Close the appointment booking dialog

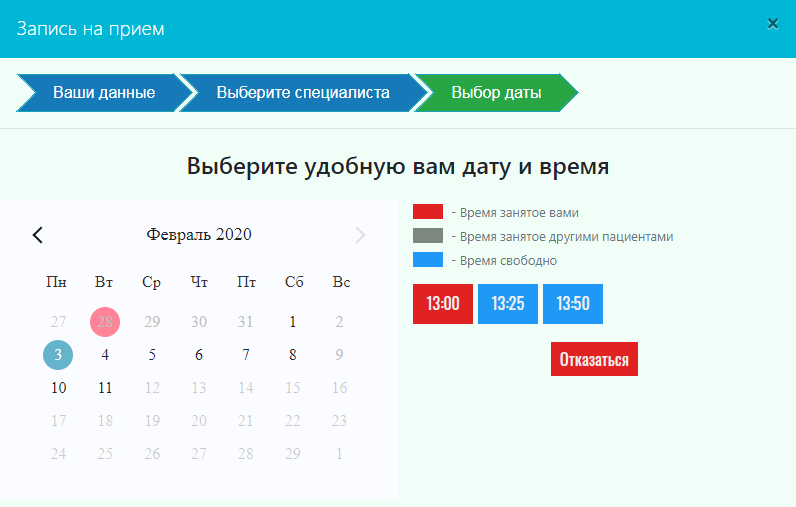tap(772, 23)
